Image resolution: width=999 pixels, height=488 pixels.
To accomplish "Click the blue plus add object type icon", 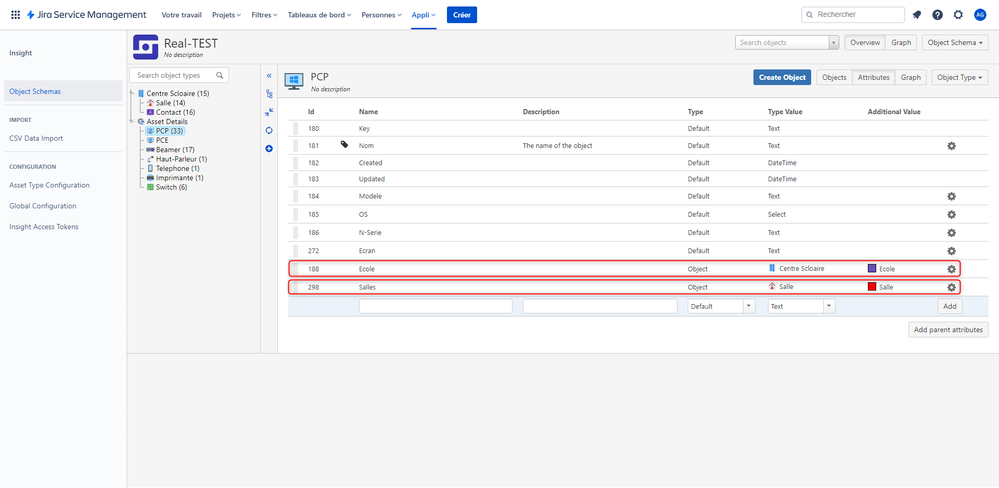I will click(x=269, y=148).
